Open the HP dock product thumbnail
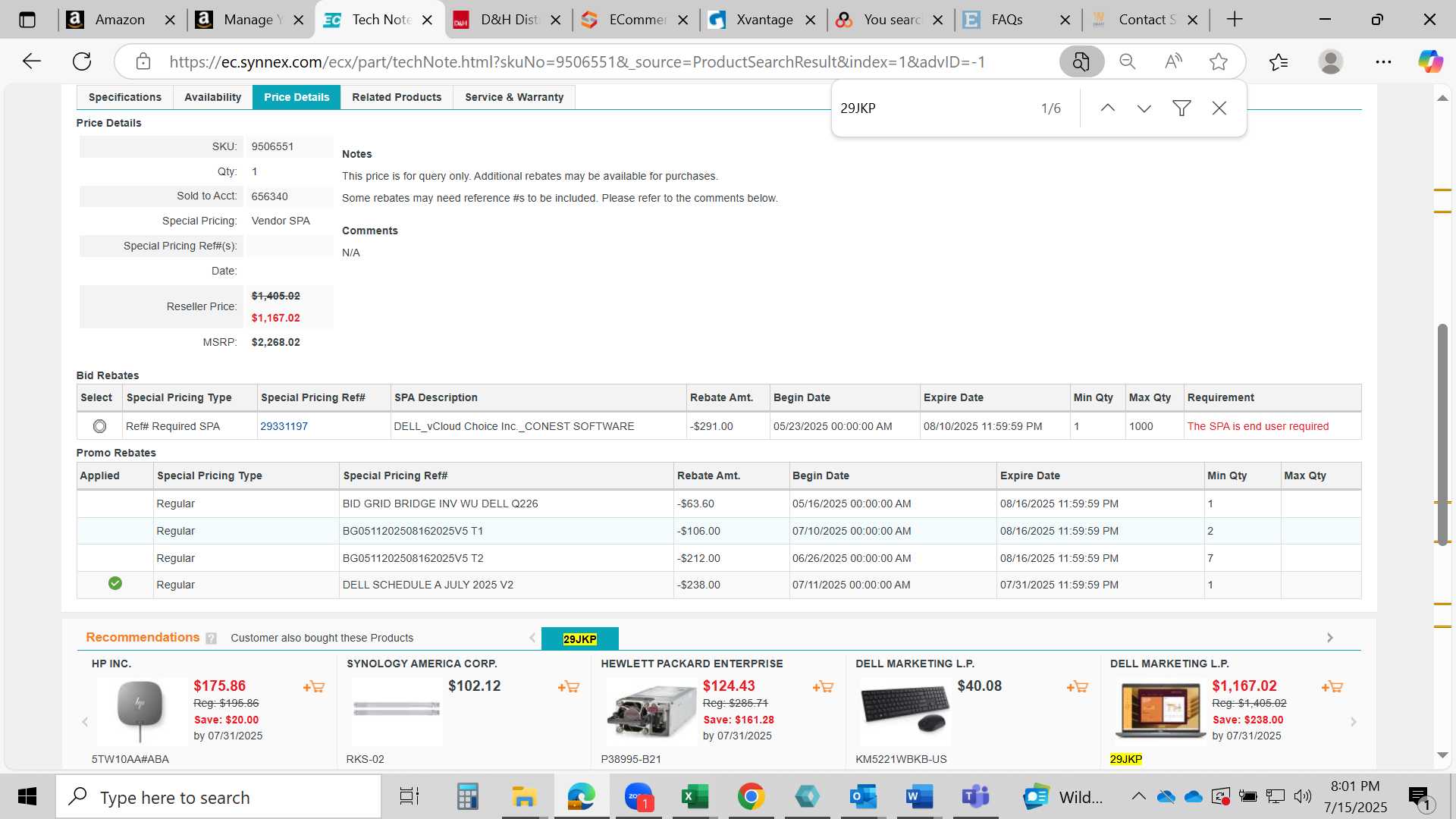Image resolution: width=1456 pixels, height=819 pixels. point(140,711)
